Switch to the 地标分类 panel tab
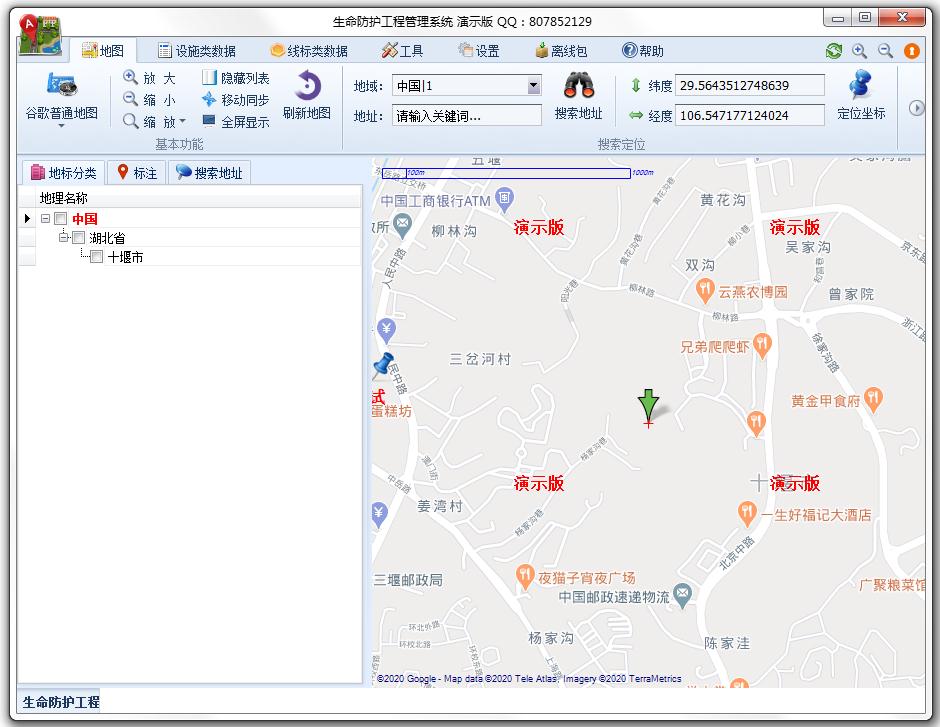 tap(64, 173)
